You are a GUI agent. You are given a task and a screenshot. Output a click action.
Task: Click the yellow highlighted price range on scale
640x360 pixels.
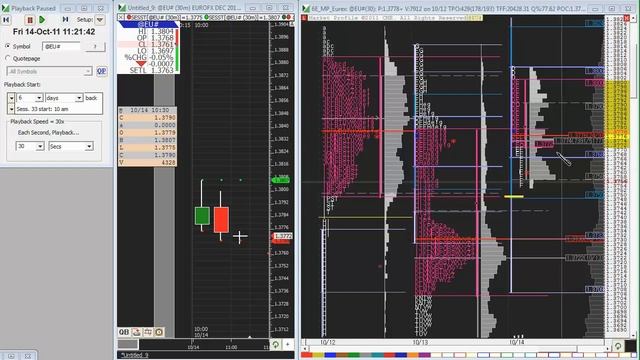pyautogui.click(x=618, y=114)
